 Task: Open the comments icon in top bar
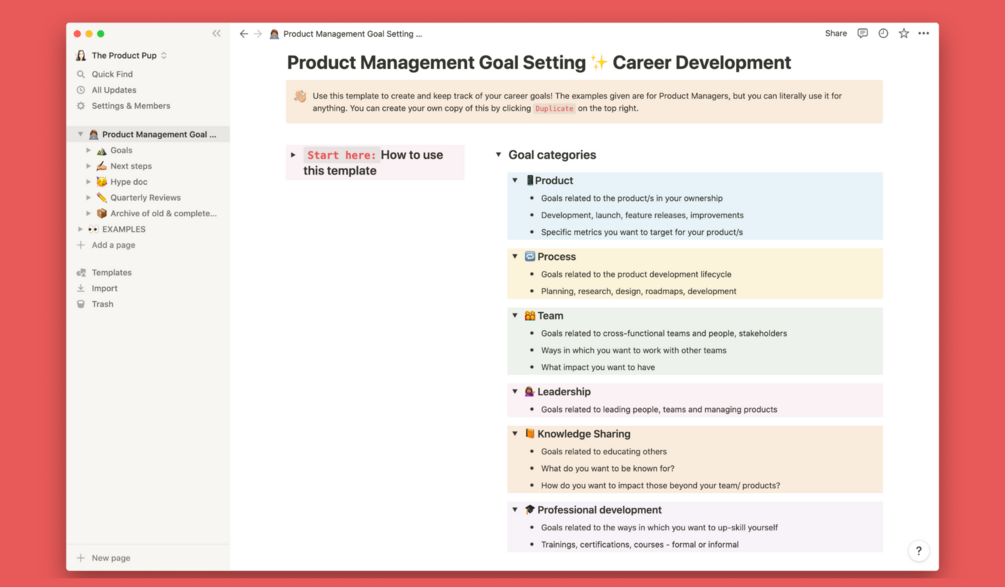(862, 33)
